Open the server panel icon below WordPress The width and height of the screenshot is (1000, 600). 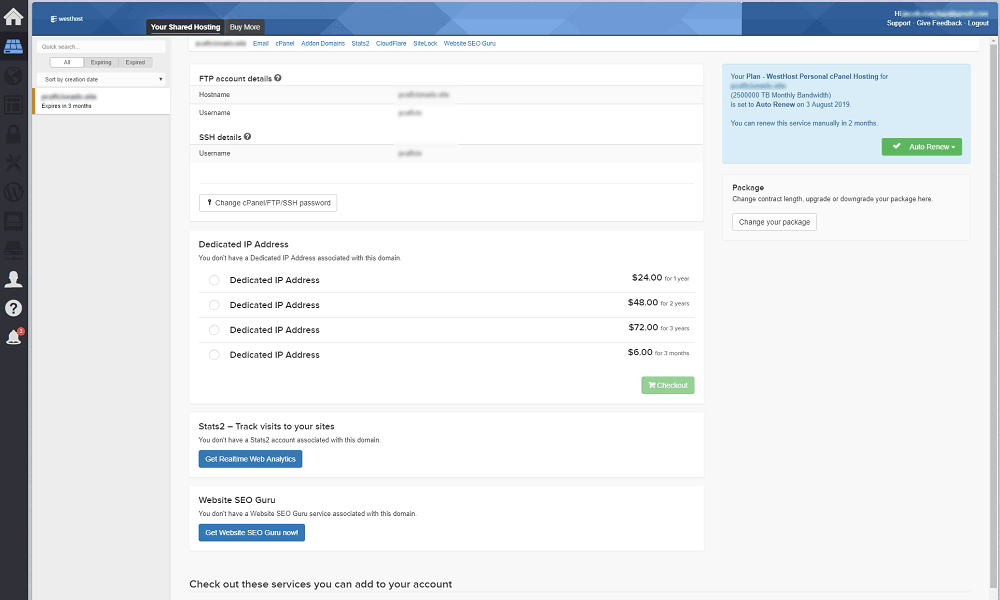(x=13, y=221)
